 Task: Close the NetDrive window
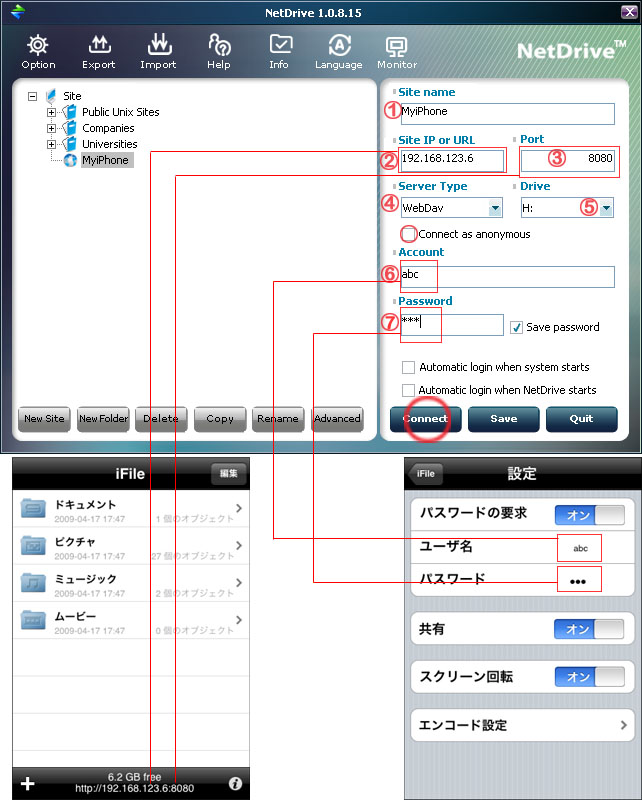[630, 12]
